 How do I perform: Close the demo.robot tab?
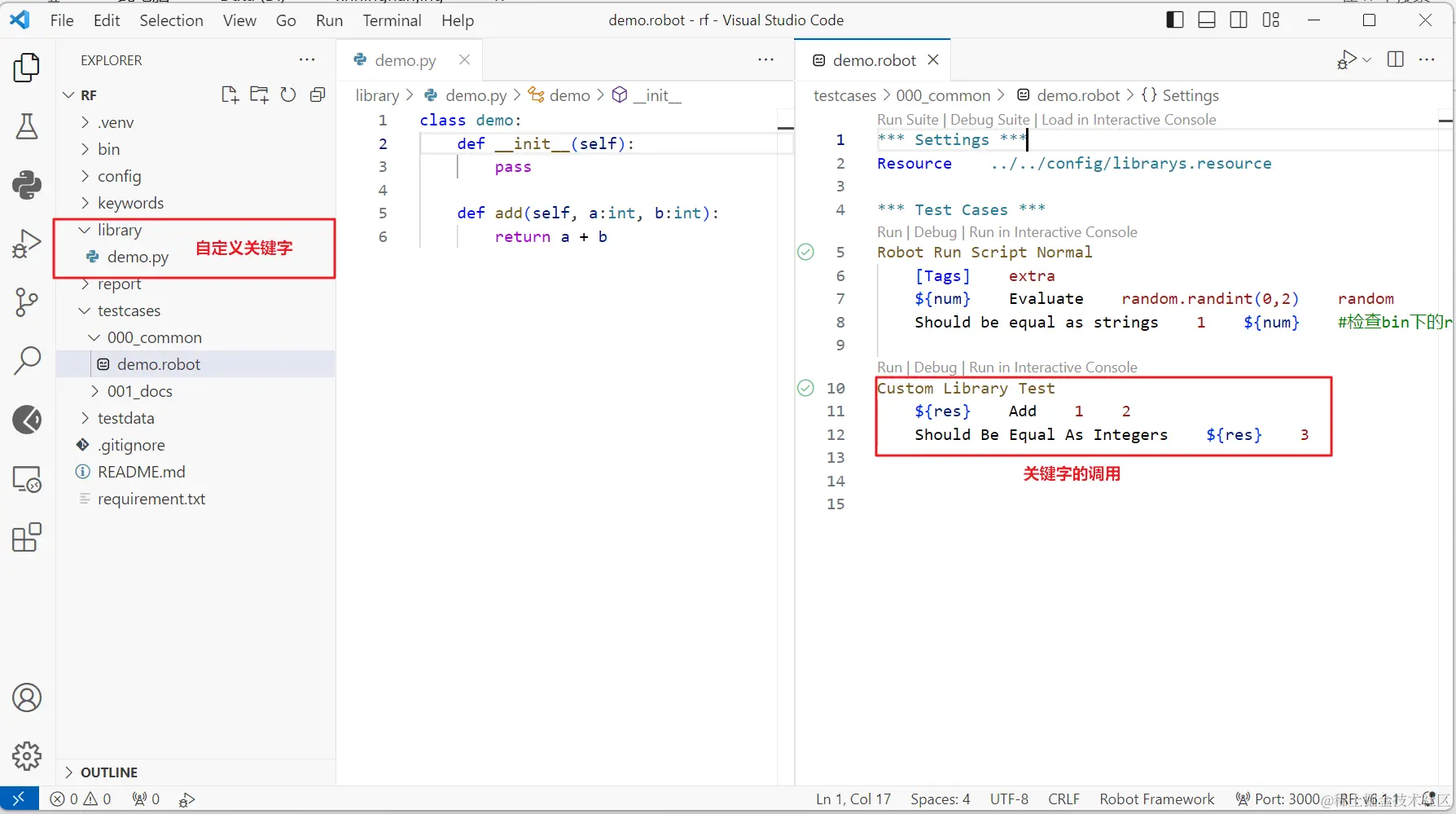(x=933, y=59)
